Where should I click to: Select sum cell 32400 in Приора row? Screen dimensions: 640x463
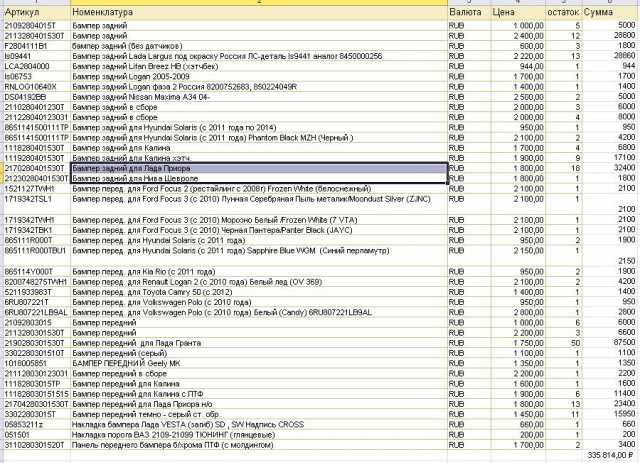point(610,168)
